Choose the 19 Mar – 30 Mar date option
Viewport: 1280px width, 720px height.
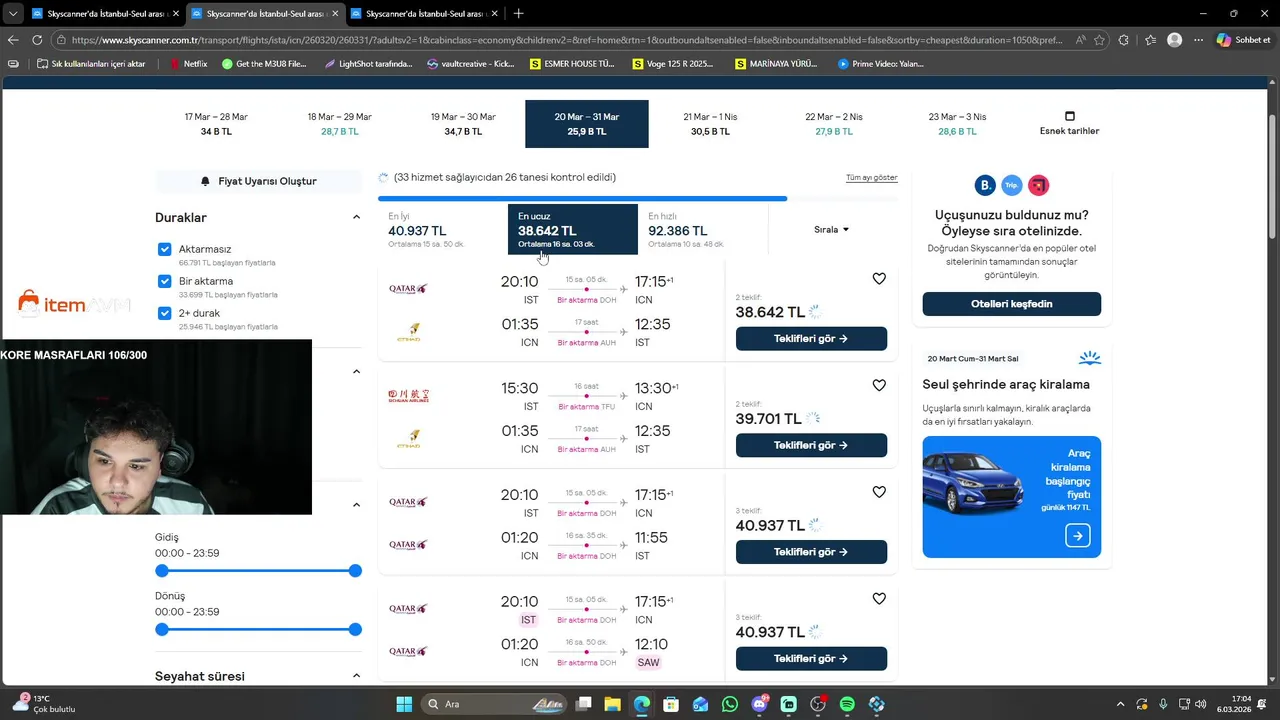tap(463, 124)
